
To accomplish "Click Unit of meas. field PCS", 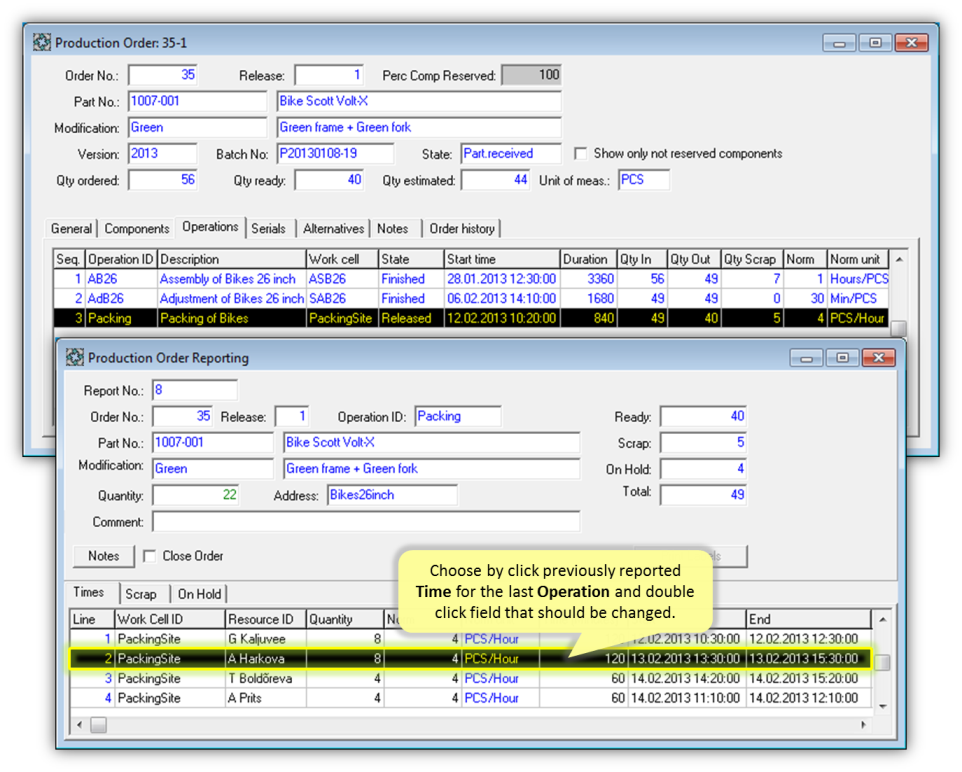I will (x=644, y=180).
